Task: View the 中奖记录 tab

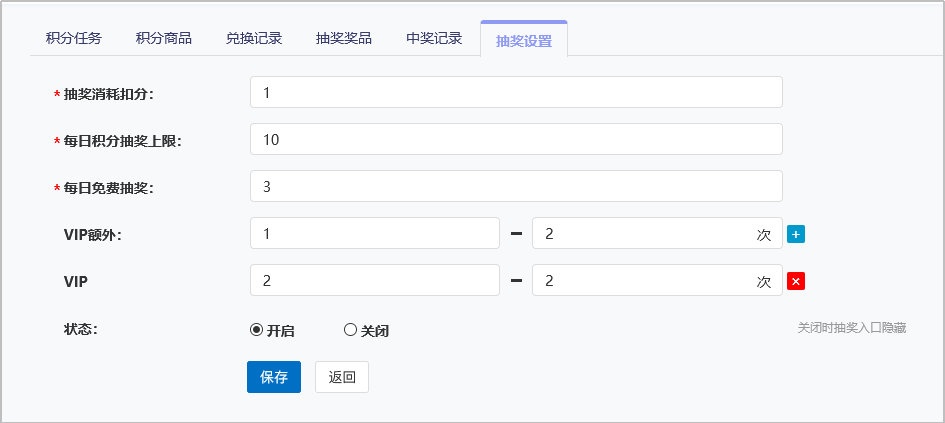Action: 434,39
